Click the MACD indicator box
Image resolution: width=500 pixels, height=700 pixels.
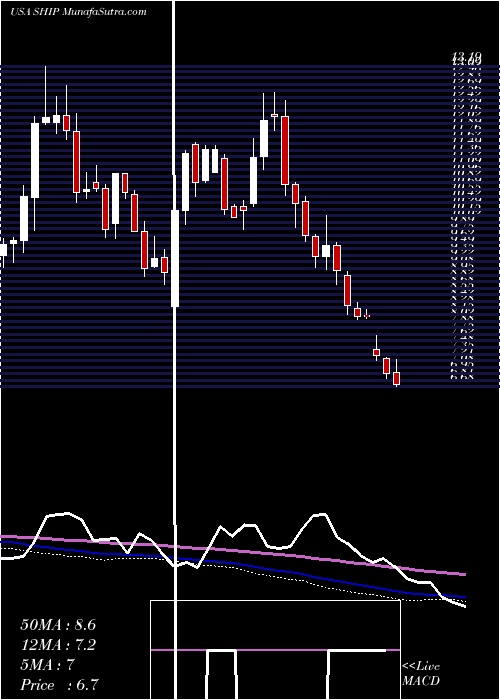click(275, 650)
